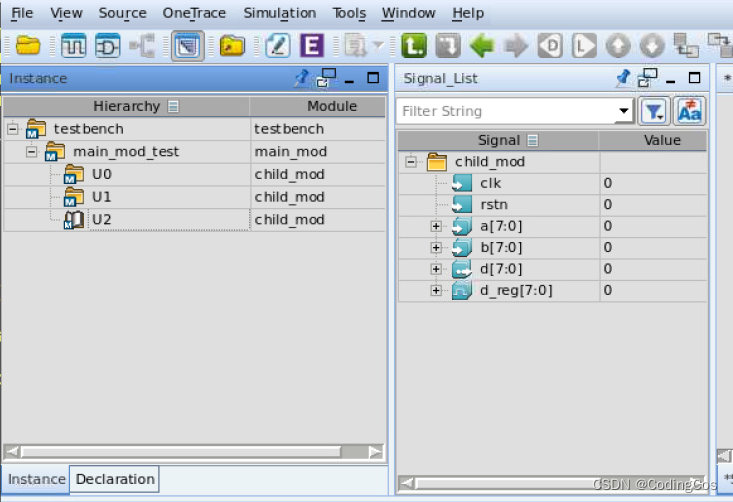Expand the a[7:0] bus signal
This screenshot has height=502, width=733.
[436, 226]
